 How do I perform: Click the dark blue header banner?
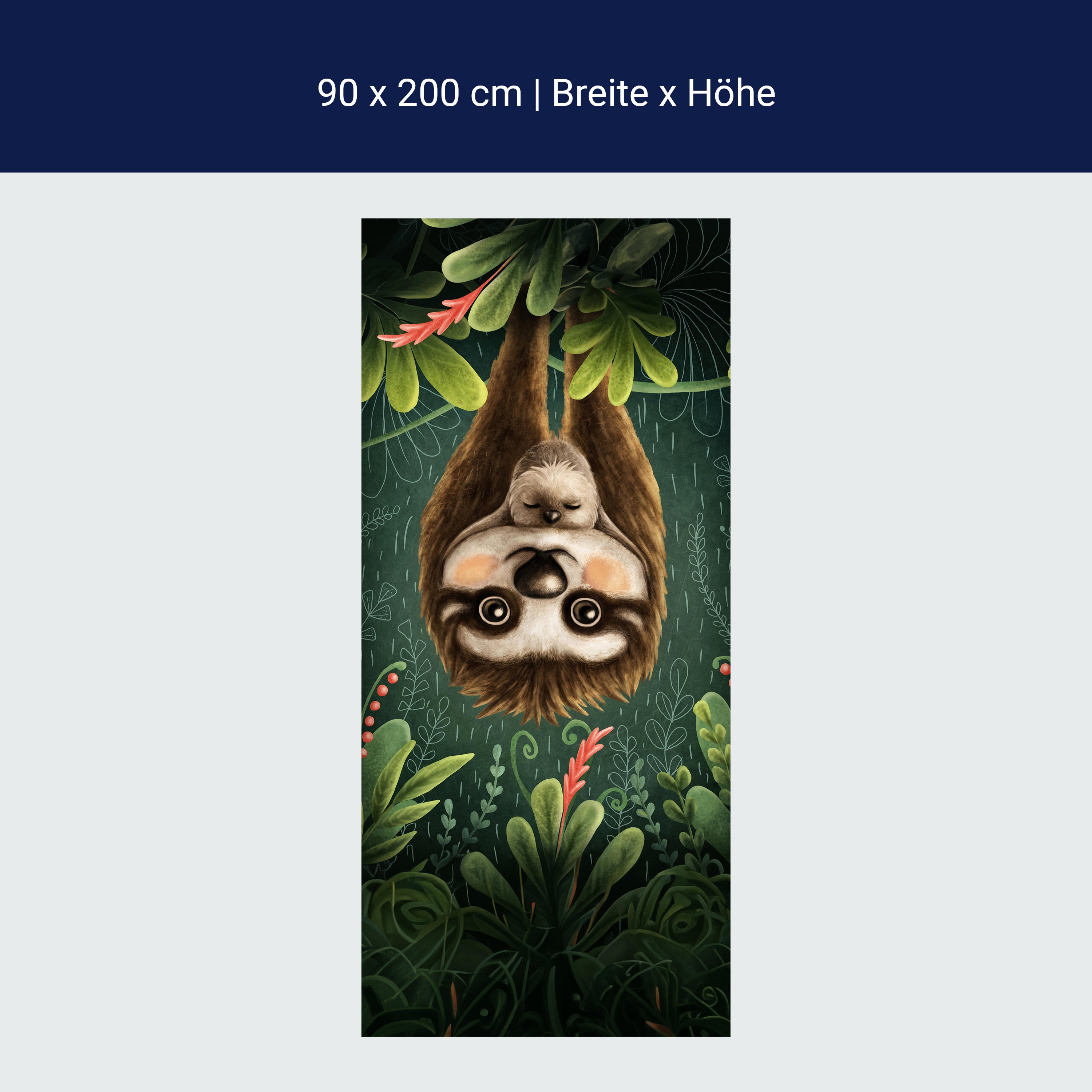click(546, 86)
